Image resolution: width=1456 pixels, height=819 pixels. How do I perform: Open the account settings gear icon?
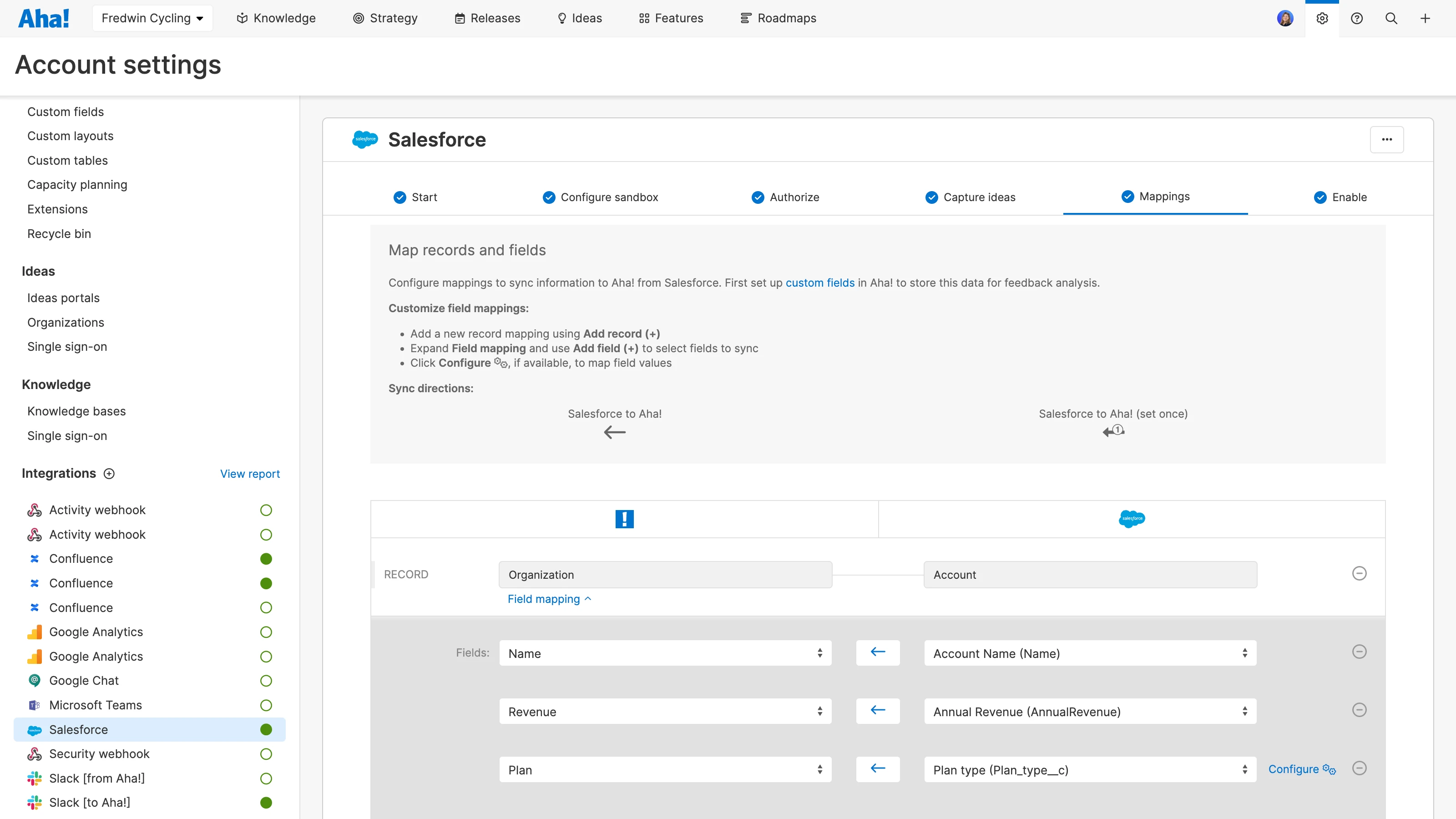coord(1322,18)
